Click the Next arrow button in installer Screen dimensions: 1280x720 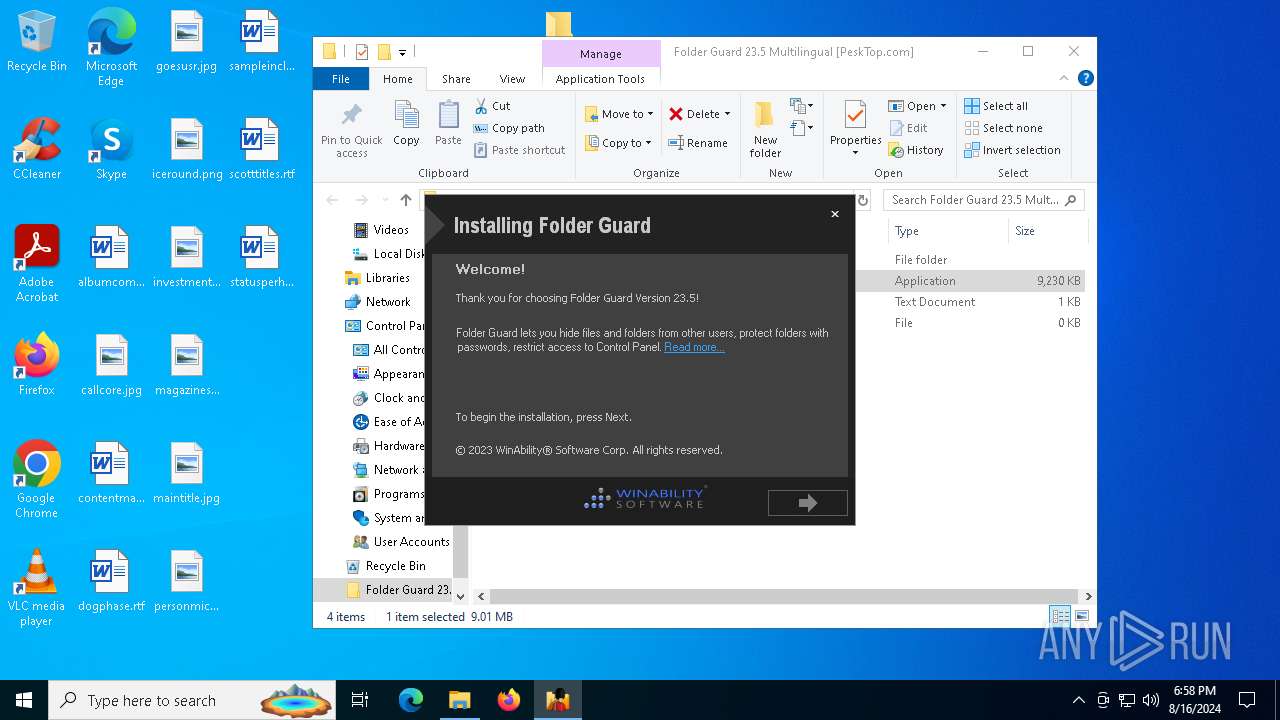tap(807, 503)
